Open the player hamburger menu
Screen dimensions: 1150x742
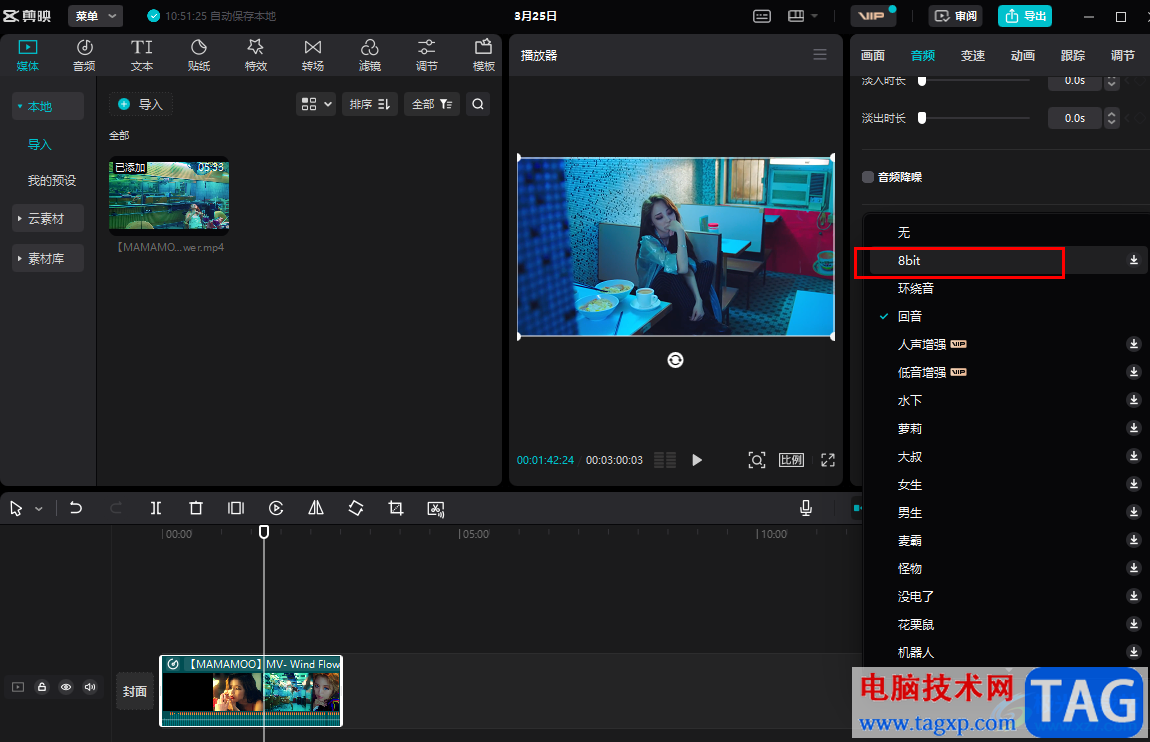tap(820, 55)
